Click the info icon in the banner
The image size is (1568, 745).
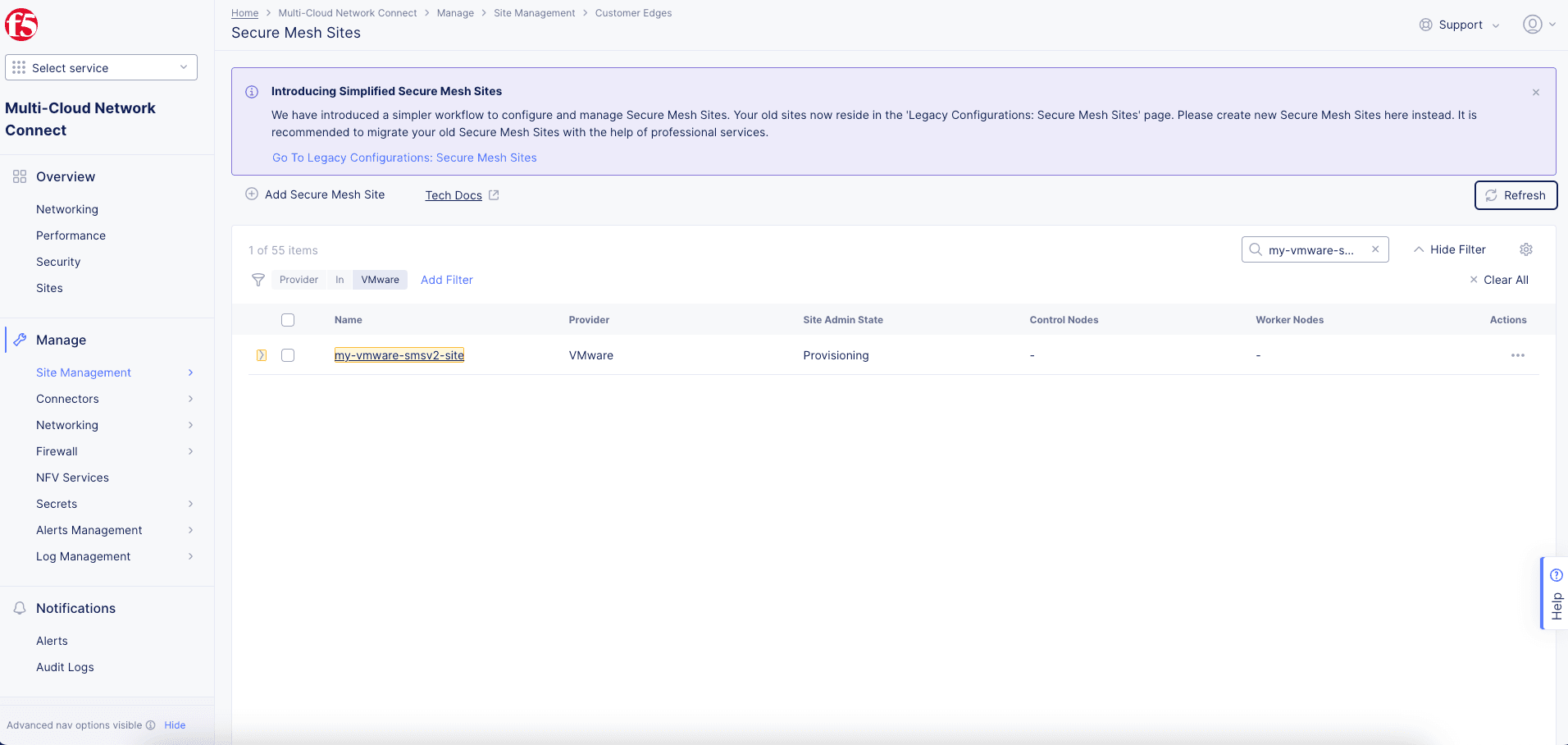252,92
